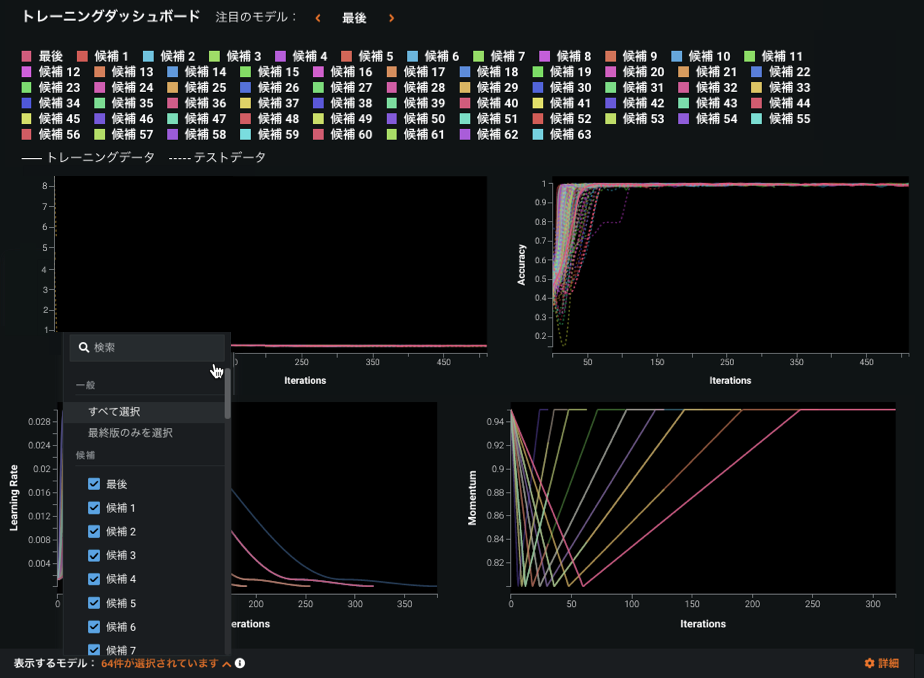Uncheck the 候補 1 checkbox
The width and height of the screenshot is (924, 678).
(94, 508)
